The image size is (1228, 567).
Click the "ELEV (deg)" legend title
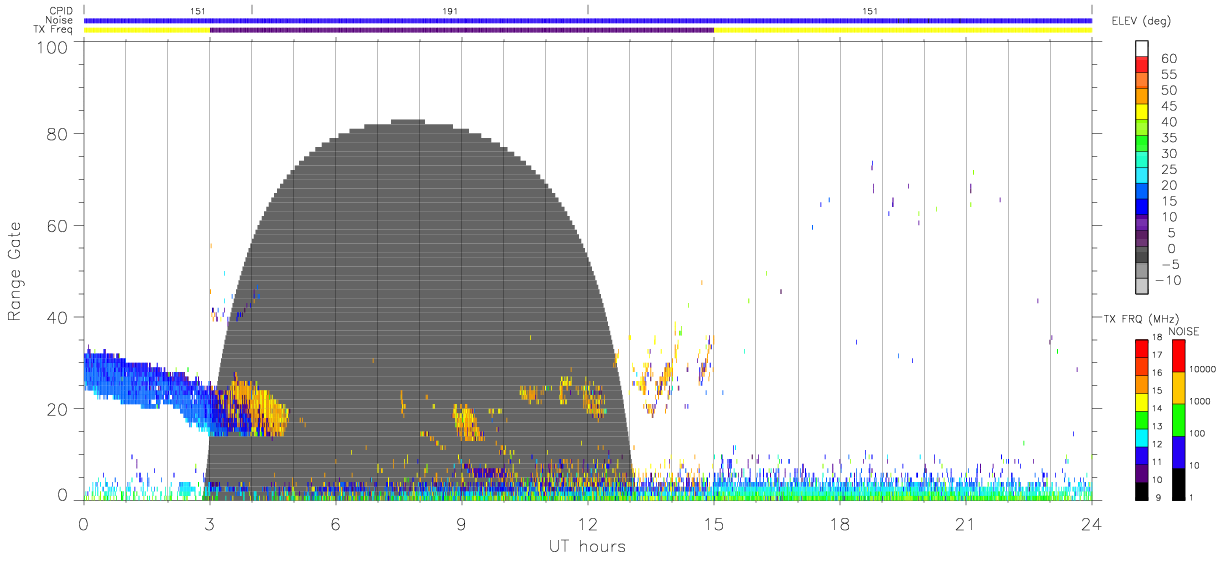coord(1139,22)
